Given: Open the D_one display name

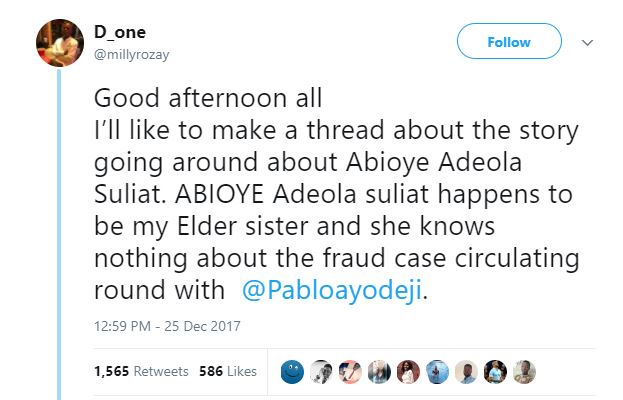Looking at the screenshot, I should [120, 33].
